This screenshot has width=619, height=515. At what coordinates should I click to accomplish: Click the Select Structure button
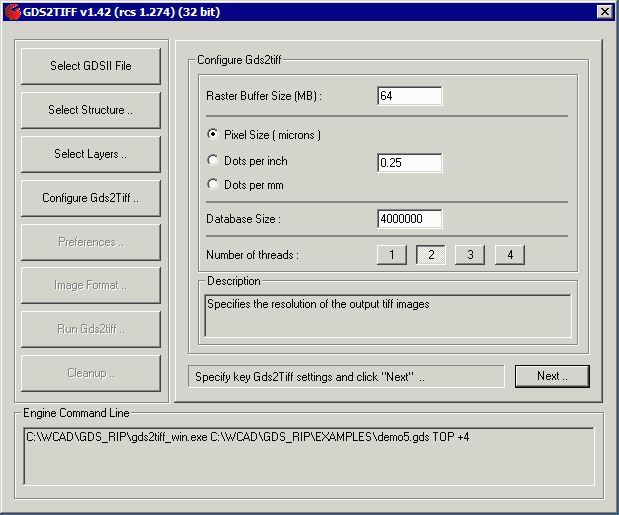click(91, 110)
